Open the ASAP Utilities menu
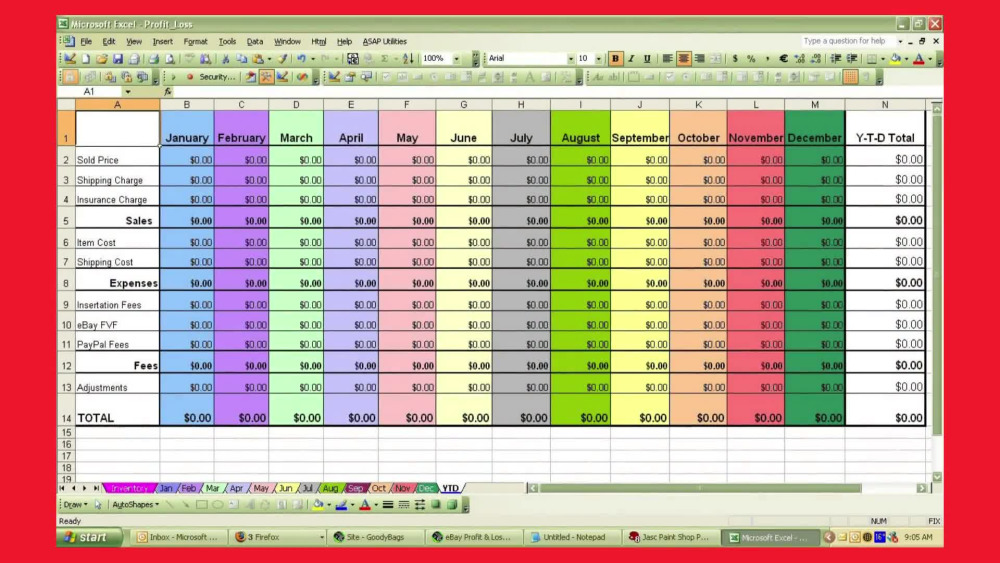Screen dimensions: 1000x563 (385, 41)
